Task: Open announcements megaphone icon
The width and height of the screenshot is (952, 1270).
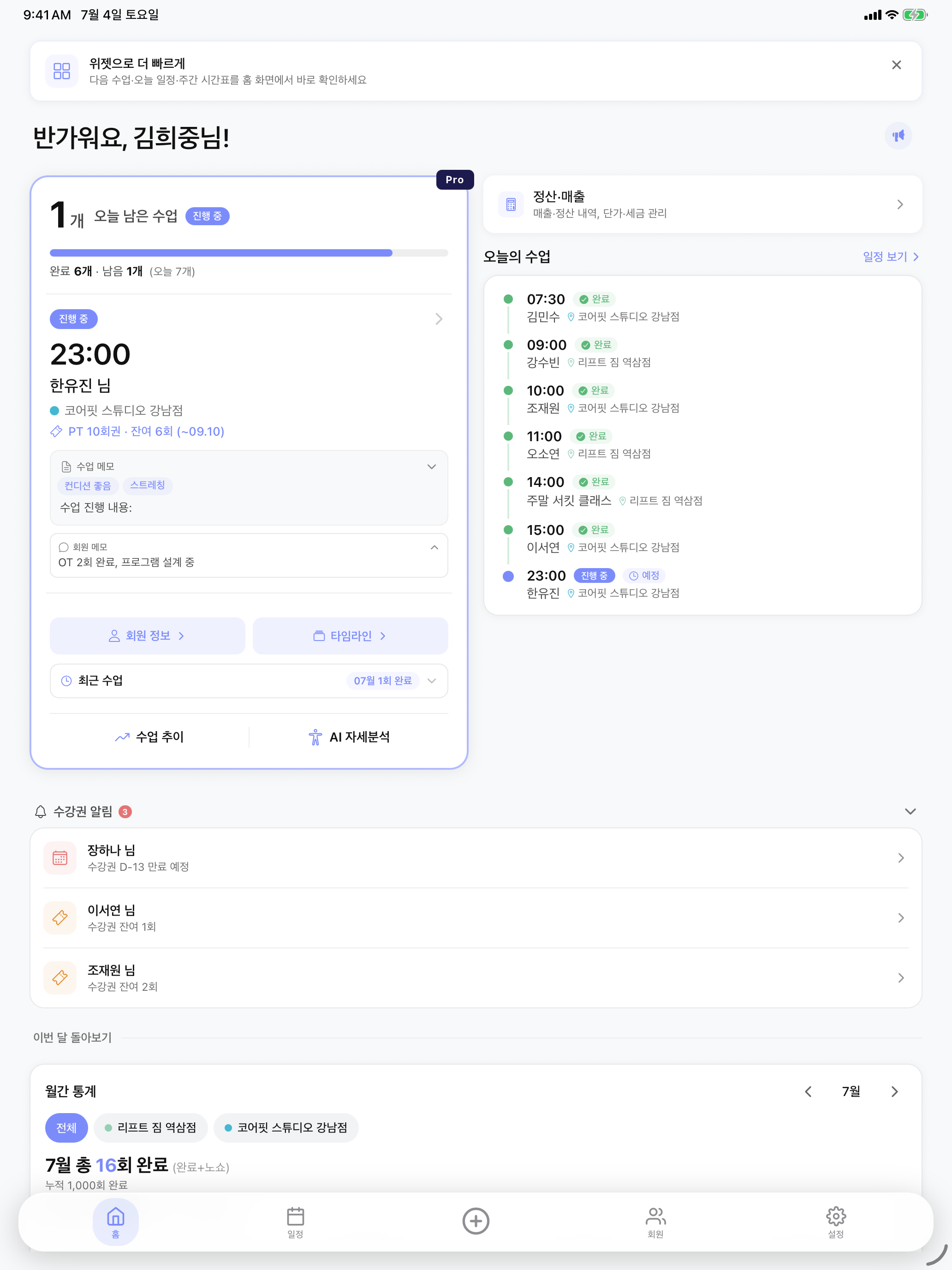Action: (898, 136)
